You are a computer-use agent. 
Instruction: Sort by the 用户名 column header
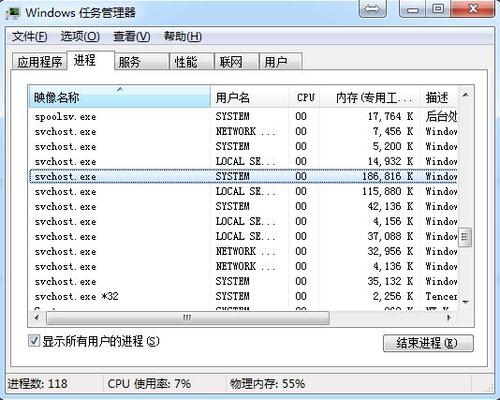click(249, 97)
